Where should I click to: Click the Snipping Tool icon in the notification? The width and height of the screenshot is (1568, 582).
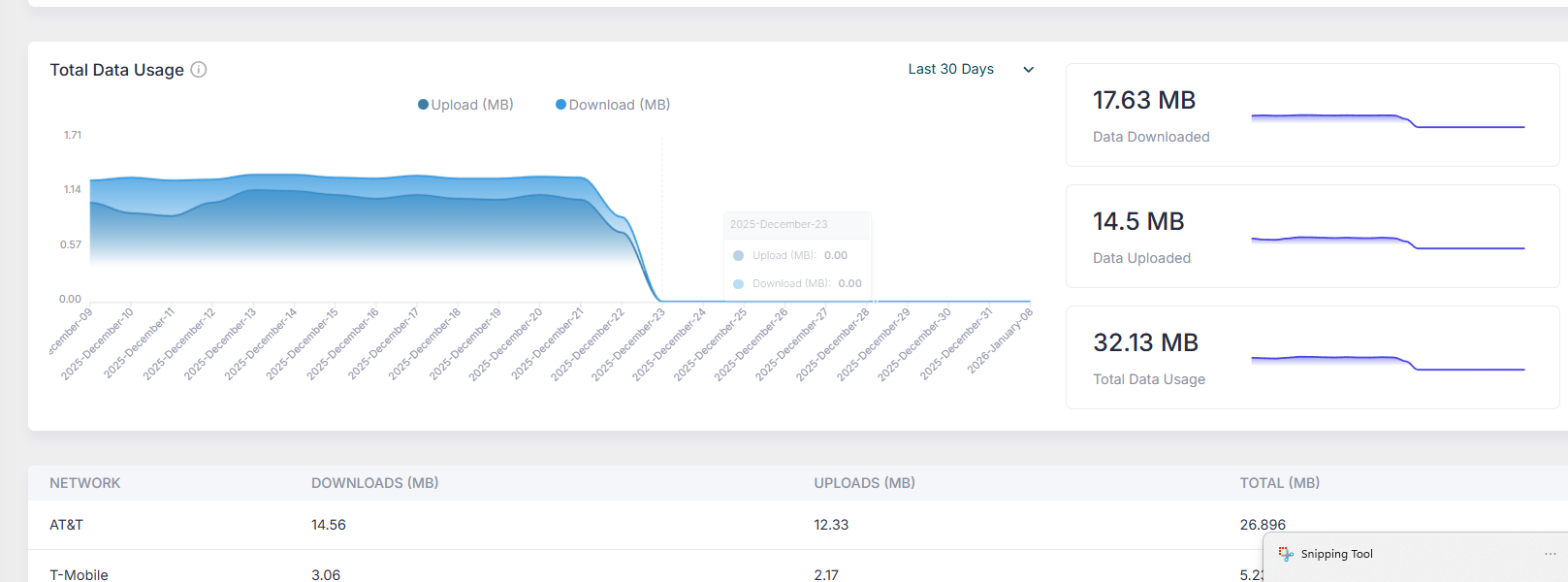1286,554
